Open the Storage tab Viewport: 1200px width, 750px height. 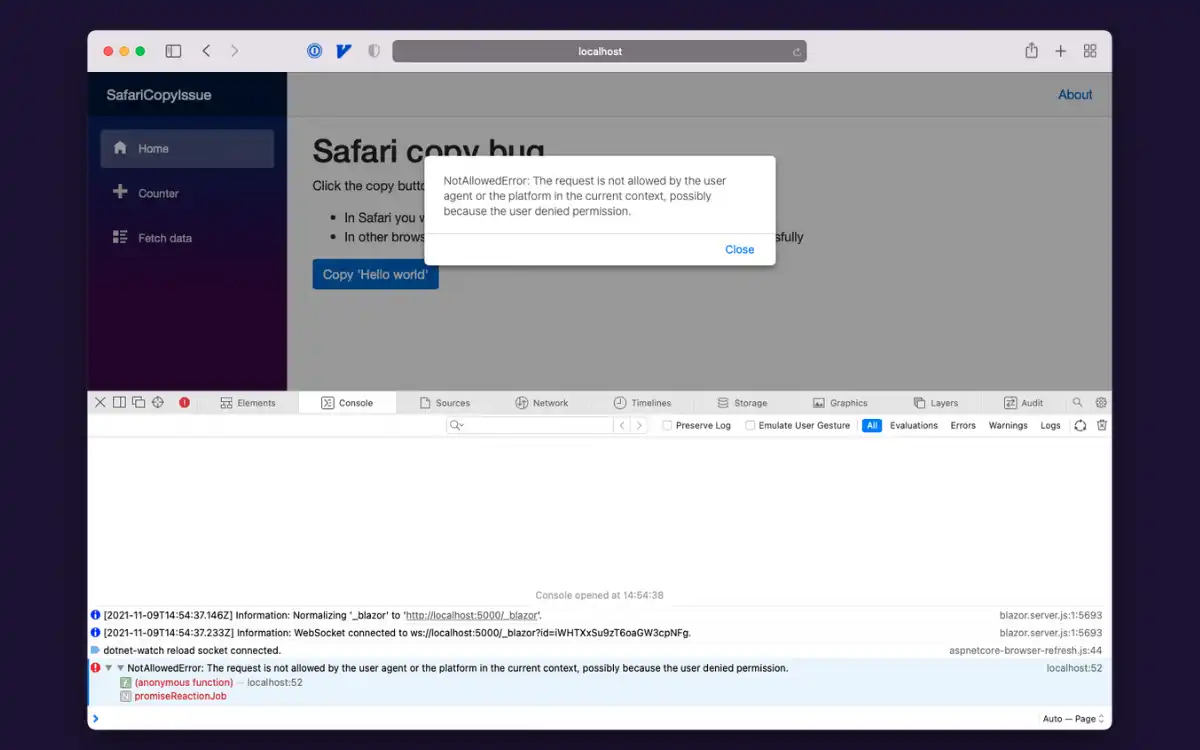click(x=743, y=403)
